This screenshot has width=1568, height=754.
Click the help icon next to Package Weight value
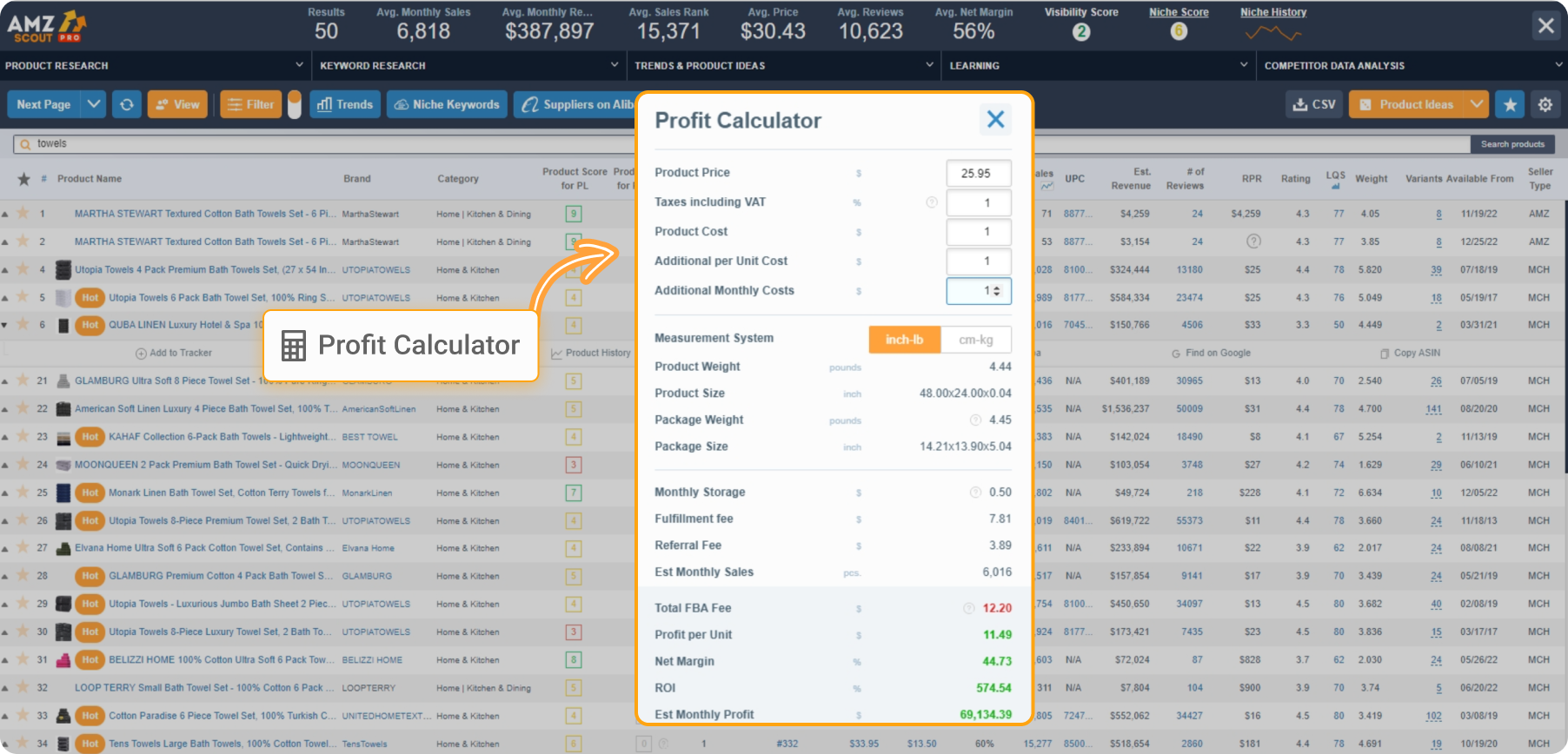click(975, 420)
